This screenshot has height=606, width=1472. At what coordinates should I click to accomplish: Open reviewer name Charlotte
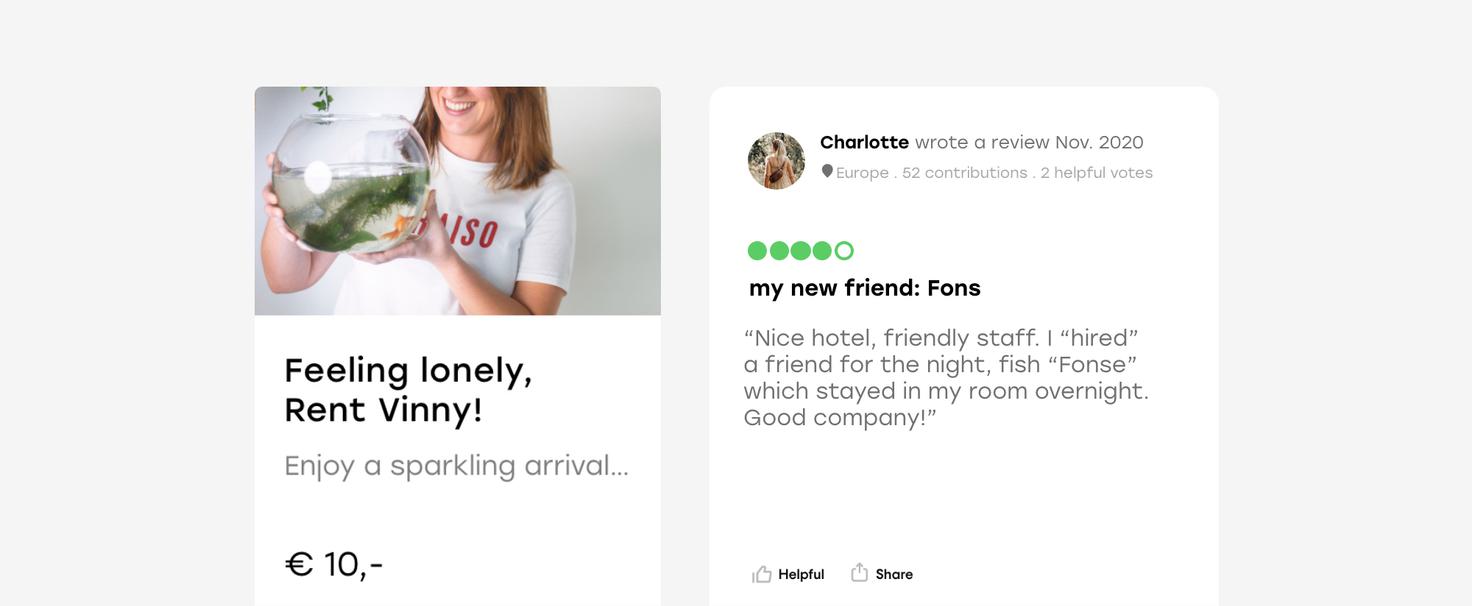[x=864, y=142]
